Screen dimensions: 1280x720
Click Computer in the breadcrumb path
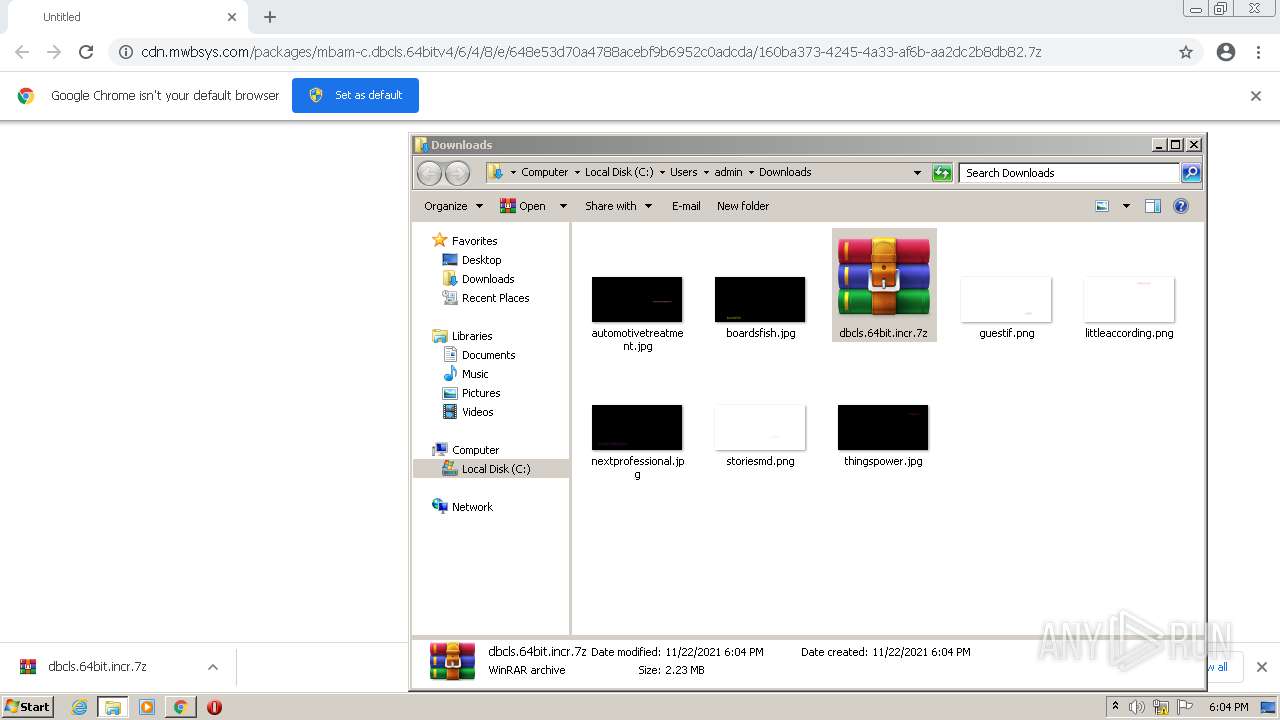pyautogui.click(x=544, y=172)
